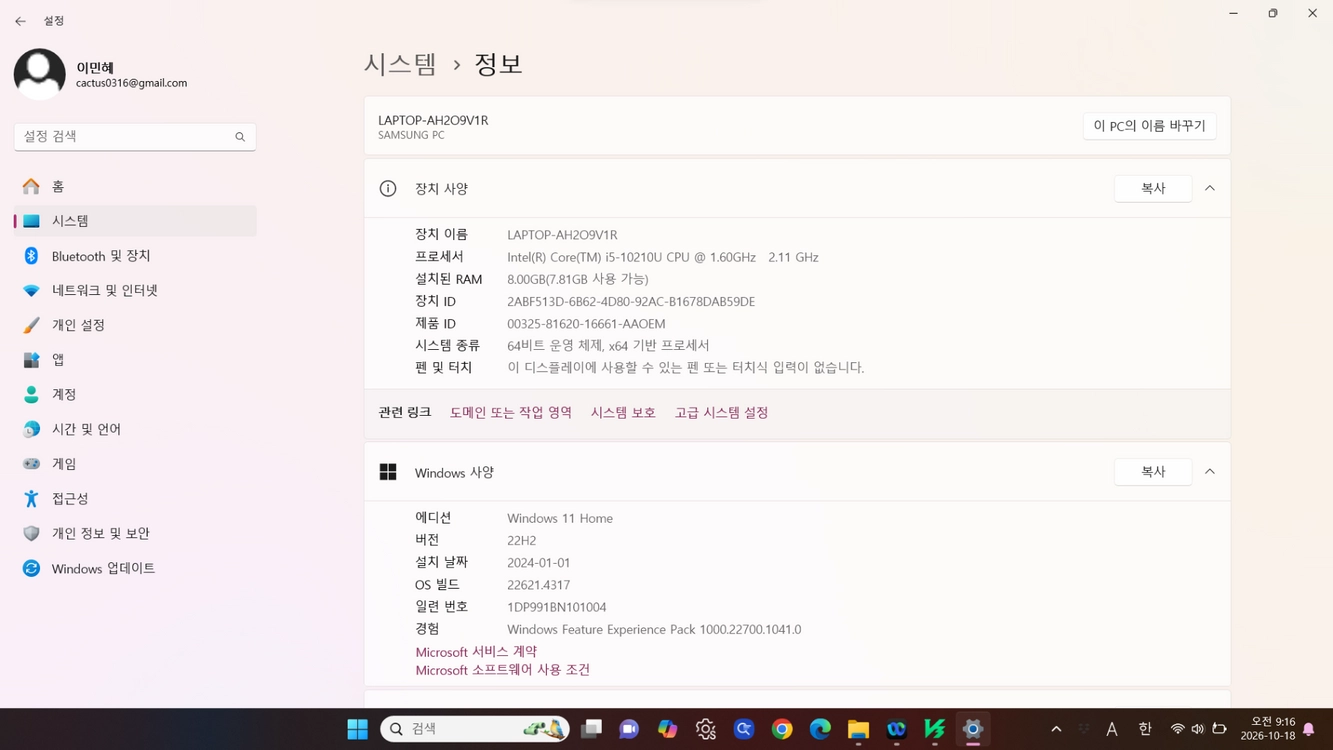This screenshot has width=1333, height=750.
Task: Launch Microsoft Edge from the taskbar
Action: click(820, 730)
